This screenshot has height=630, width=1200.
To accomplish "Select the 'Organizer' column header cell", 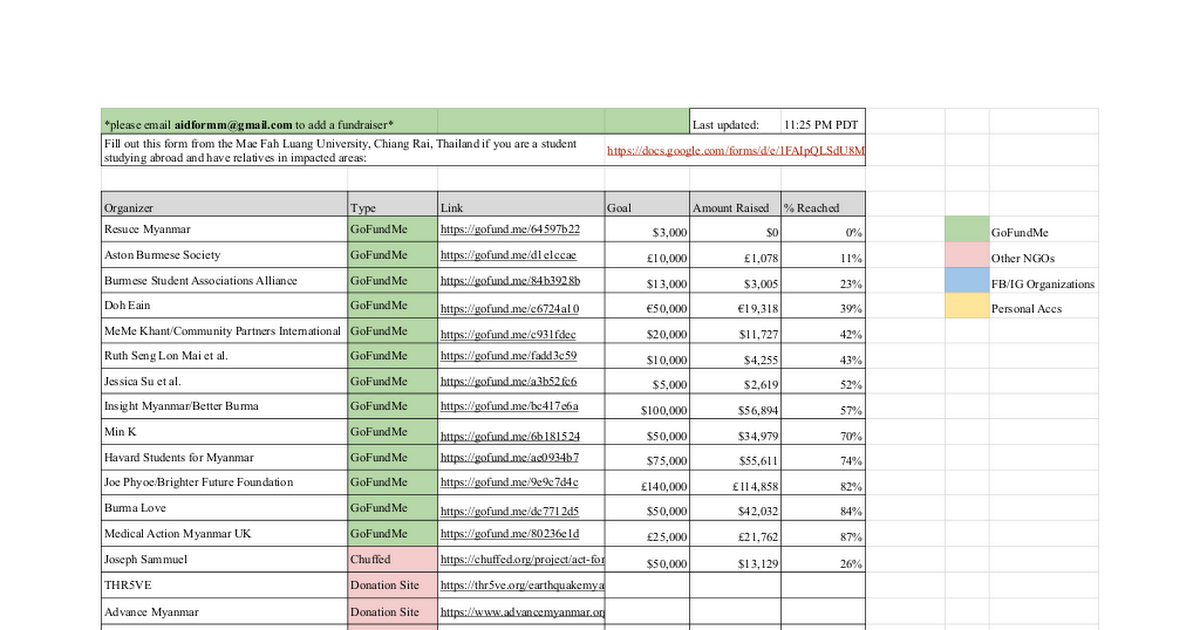I will 224,205.
